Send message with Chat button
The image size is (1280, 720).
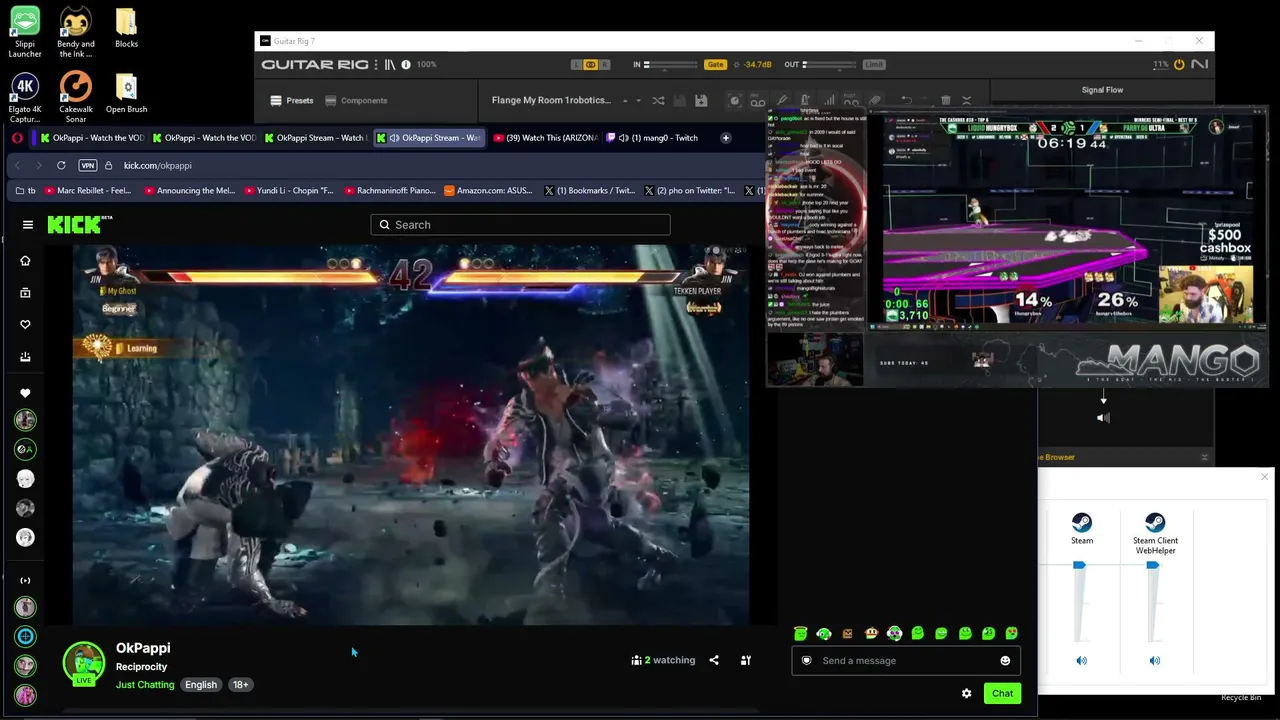pyautogui.click(x=1002, y=693)
